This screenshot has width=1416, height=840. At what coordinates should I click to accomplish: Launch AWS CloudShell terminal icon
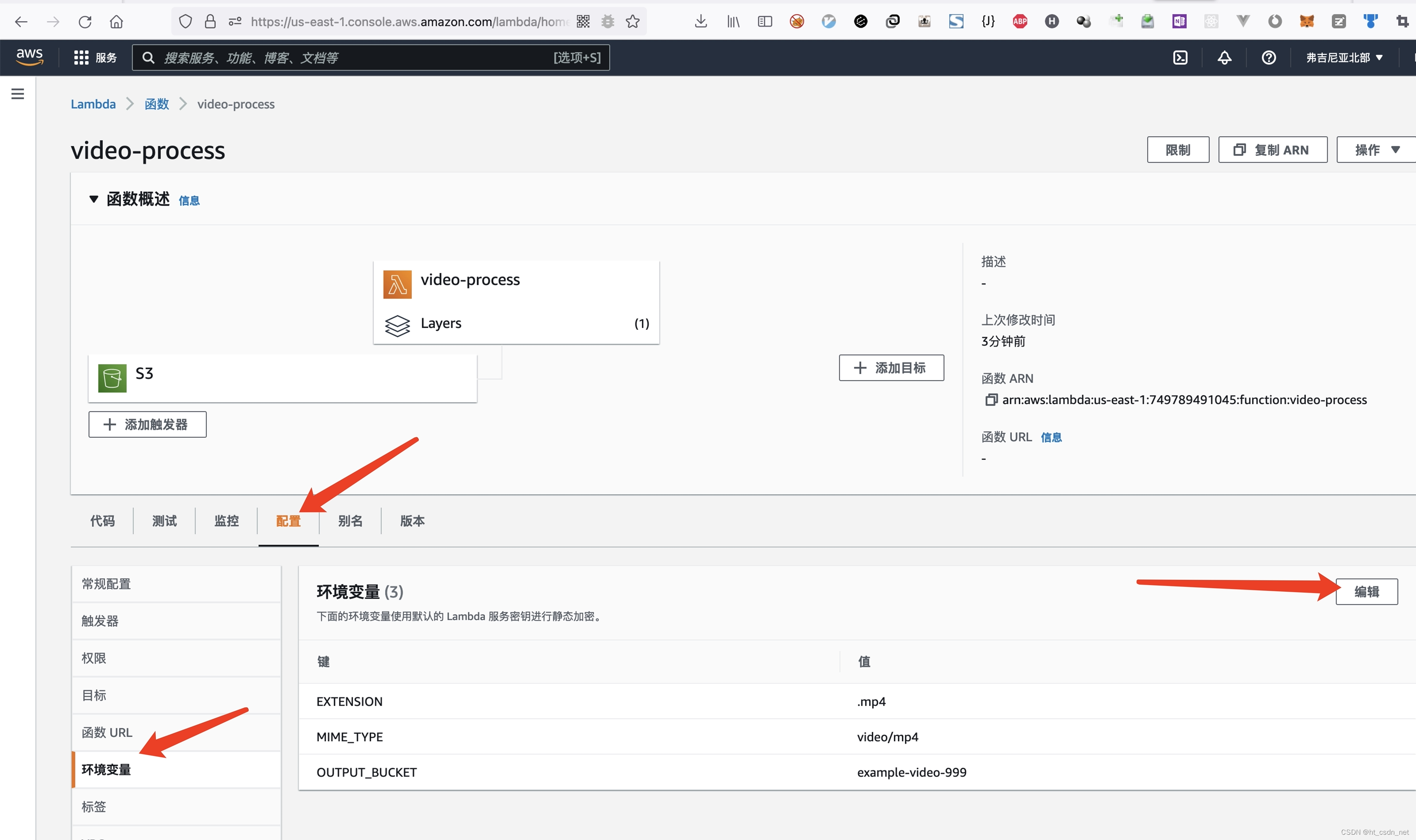[x=1180, y=57]
